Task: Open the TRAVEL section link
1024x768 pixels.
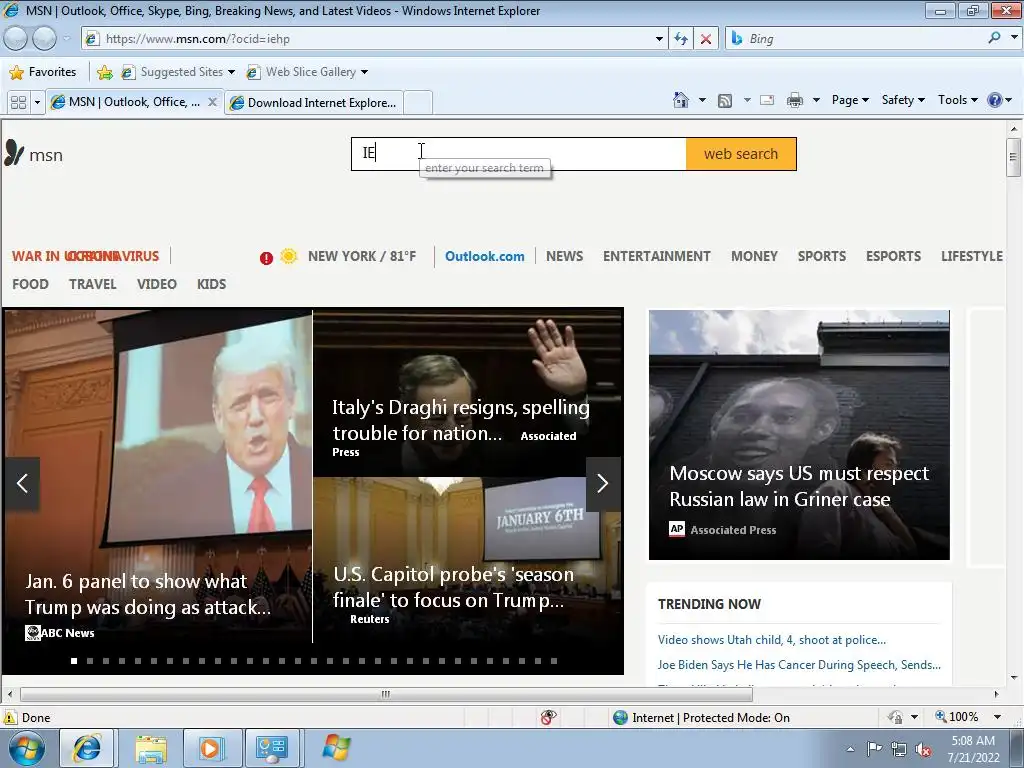Action: click(x=93, y=284)
